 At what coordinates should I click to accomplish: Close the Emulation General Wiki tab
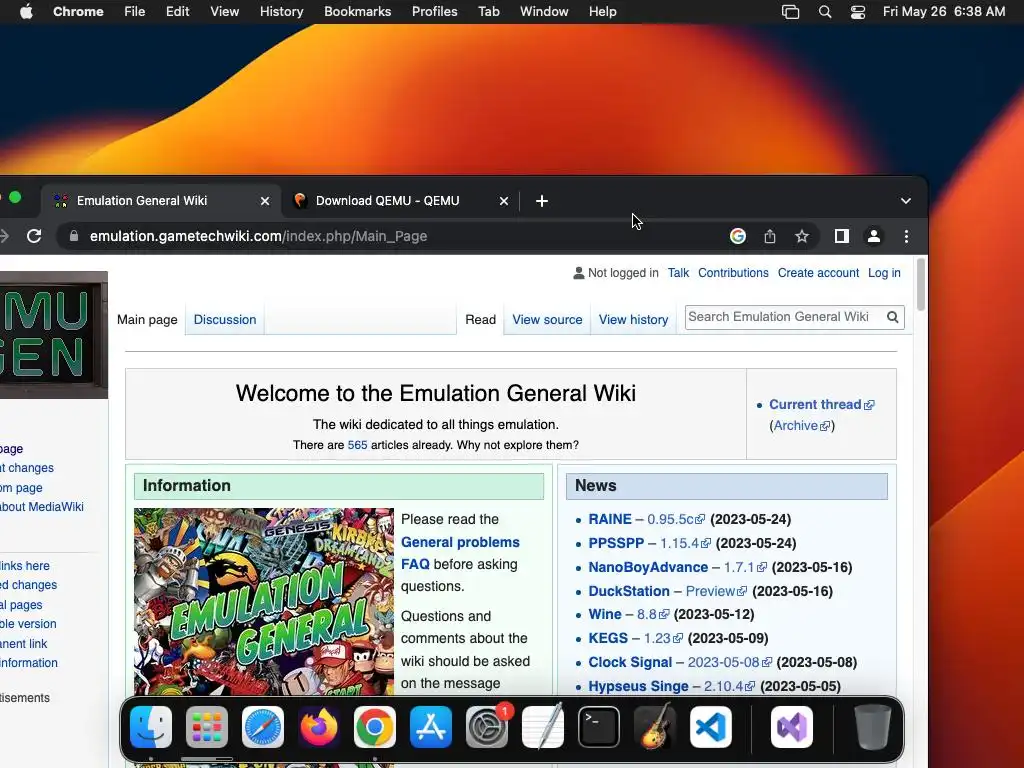(264, 201)
